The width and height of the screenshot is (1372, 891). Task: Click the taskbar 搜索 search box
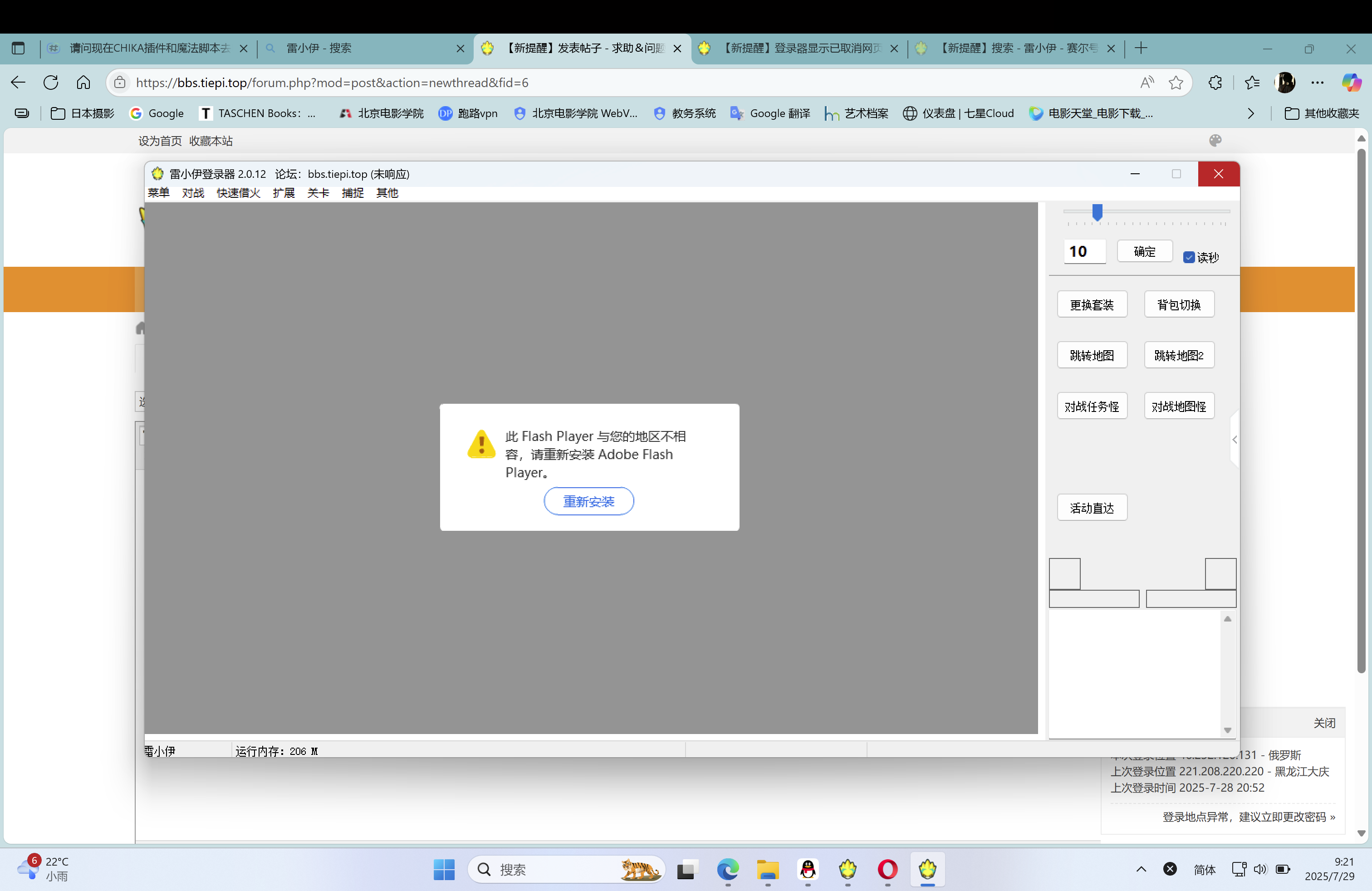tap(566, 869)
